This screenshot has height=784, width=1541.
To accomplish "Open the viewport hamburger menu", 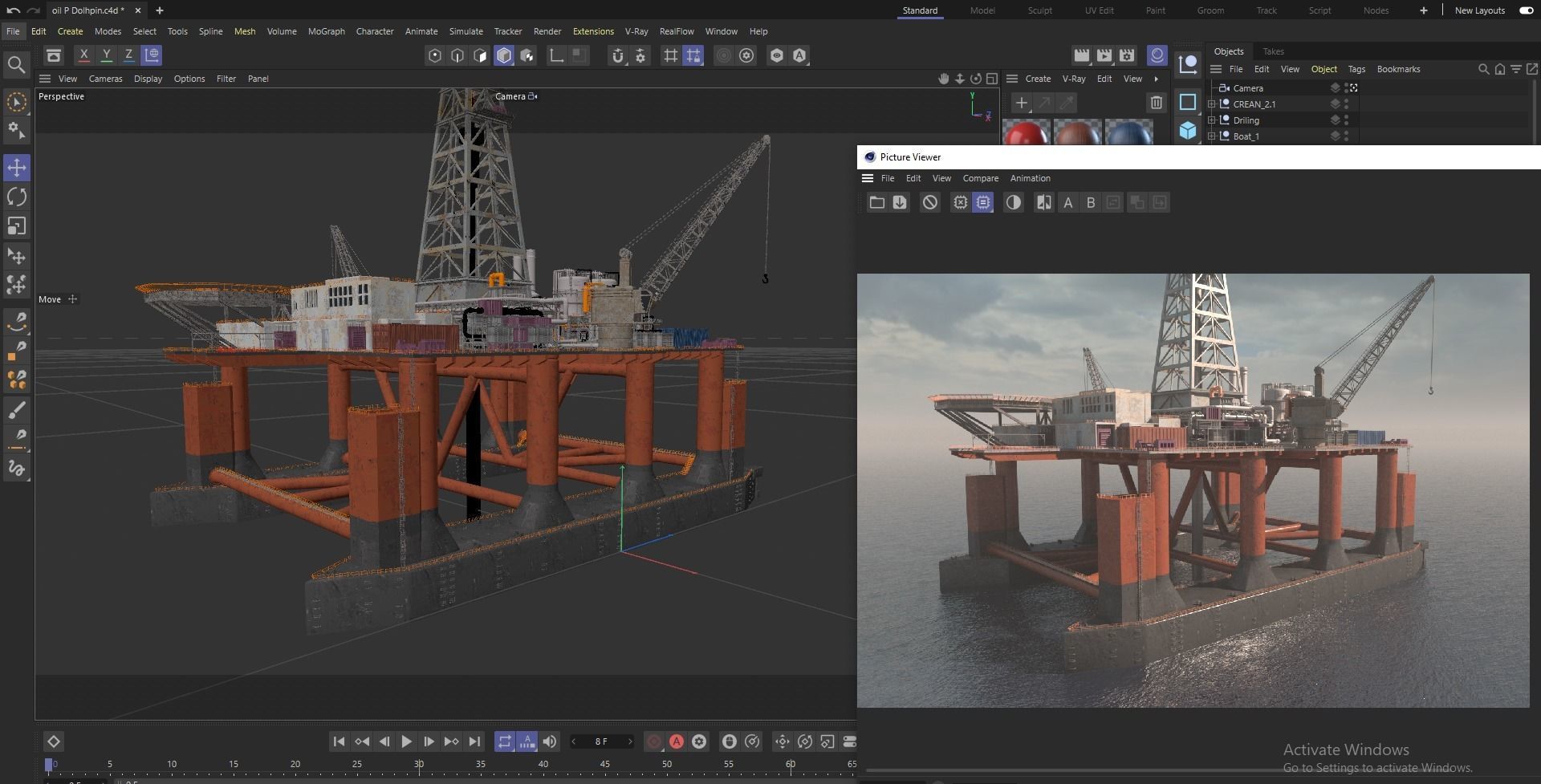I will (45, 79).
